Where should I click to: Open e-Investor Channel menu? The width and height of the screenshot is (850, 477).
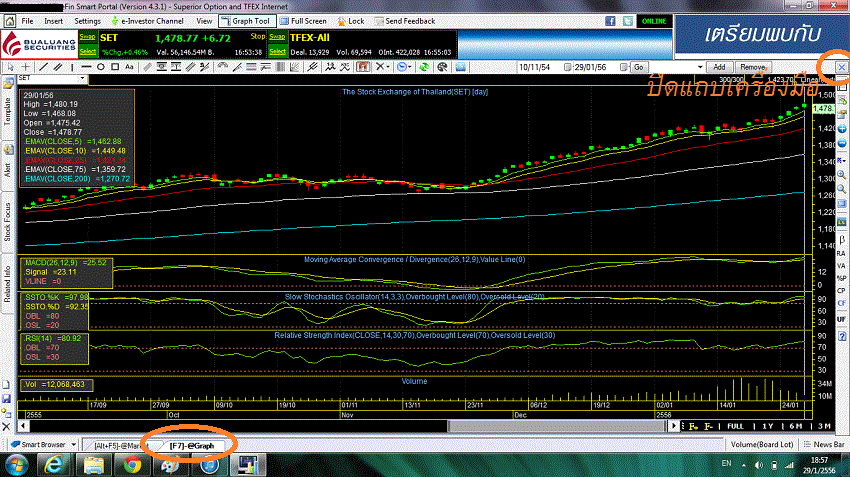148,21
